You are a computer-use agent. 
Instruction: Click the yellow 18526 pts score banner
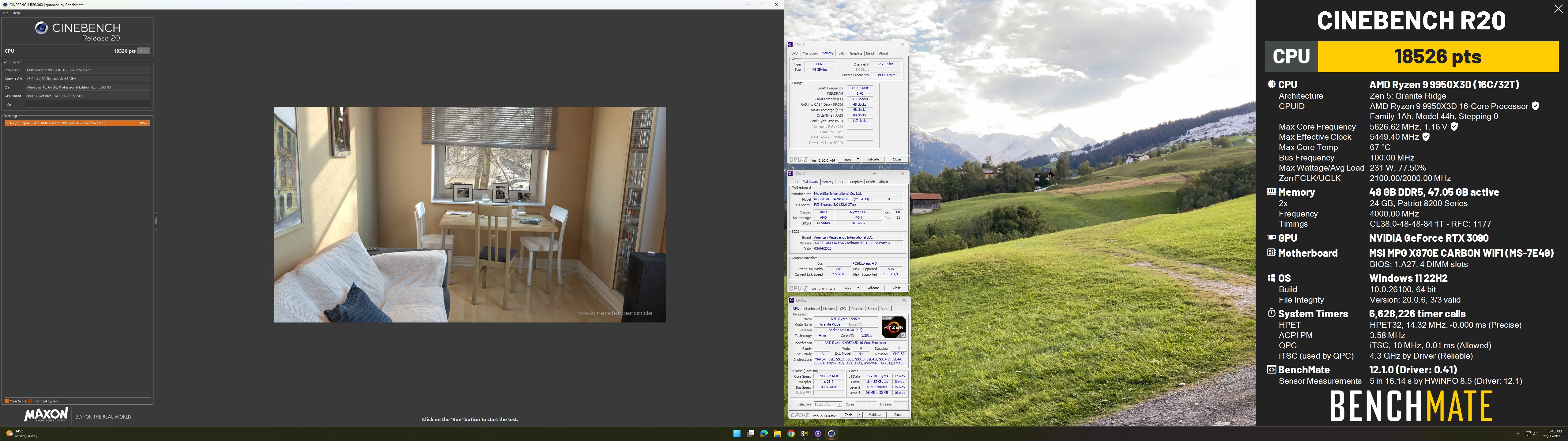[1438, 57]
